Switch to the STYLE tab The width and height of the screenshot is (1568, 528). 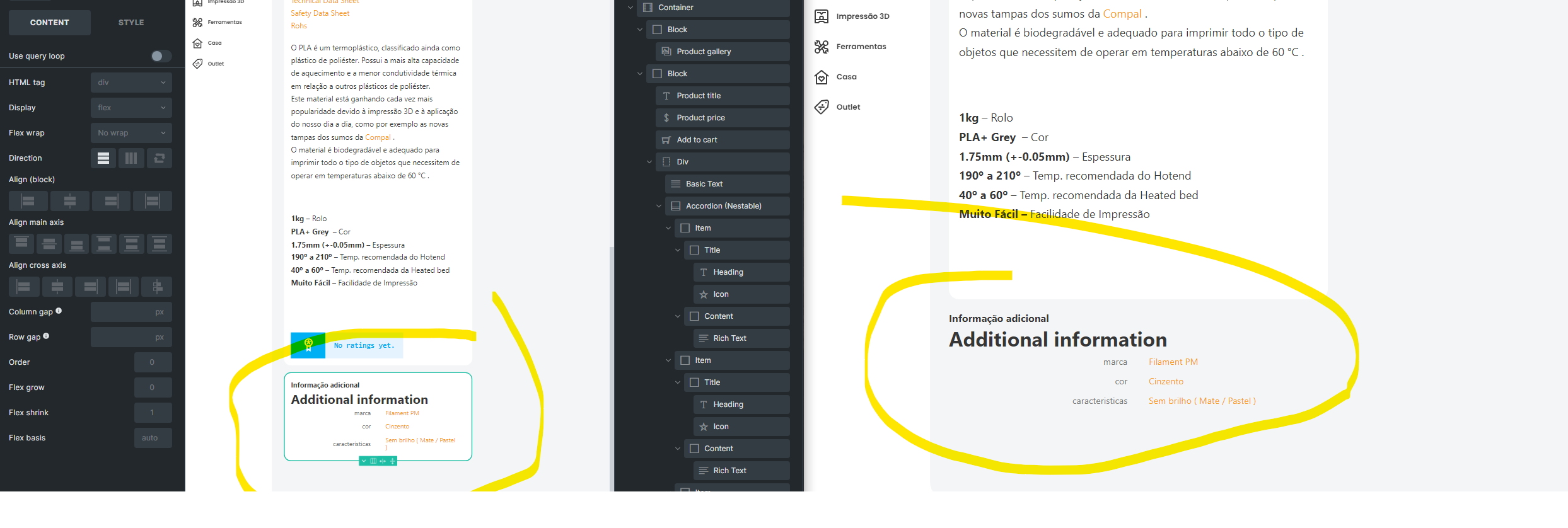(131, 23)
